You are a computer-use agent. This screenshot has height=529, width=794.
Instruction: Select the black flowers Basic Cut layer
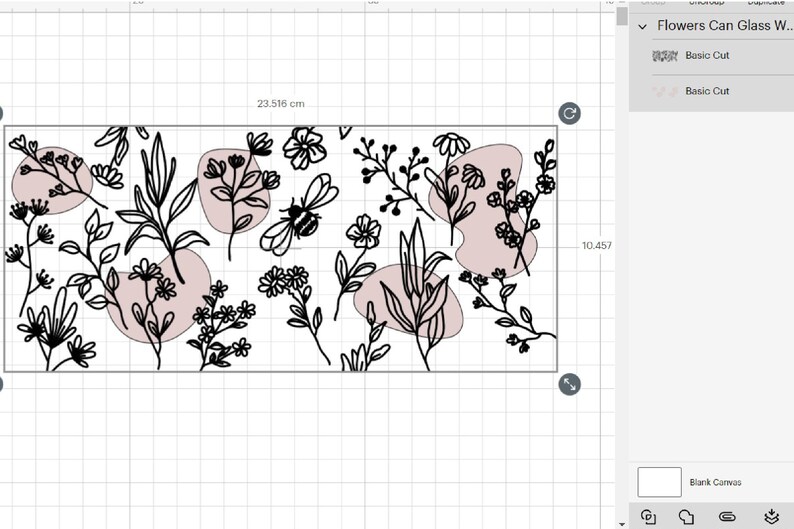711,55
